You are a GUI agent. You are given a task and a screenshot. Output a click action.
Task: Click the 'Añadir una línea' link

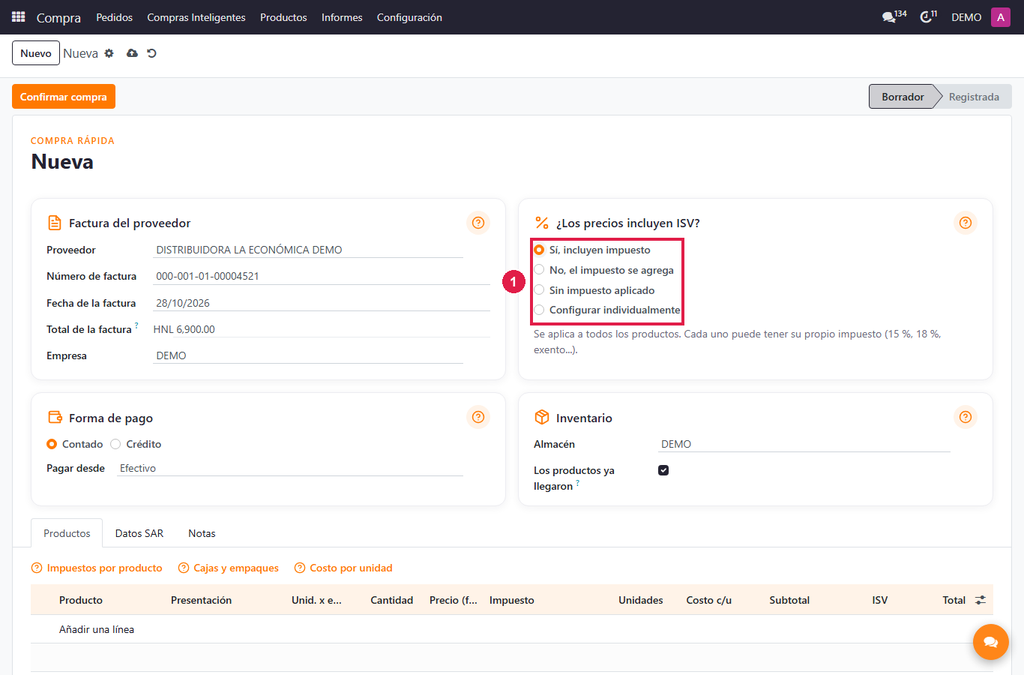pyautogui.click(x=97, y=629)
